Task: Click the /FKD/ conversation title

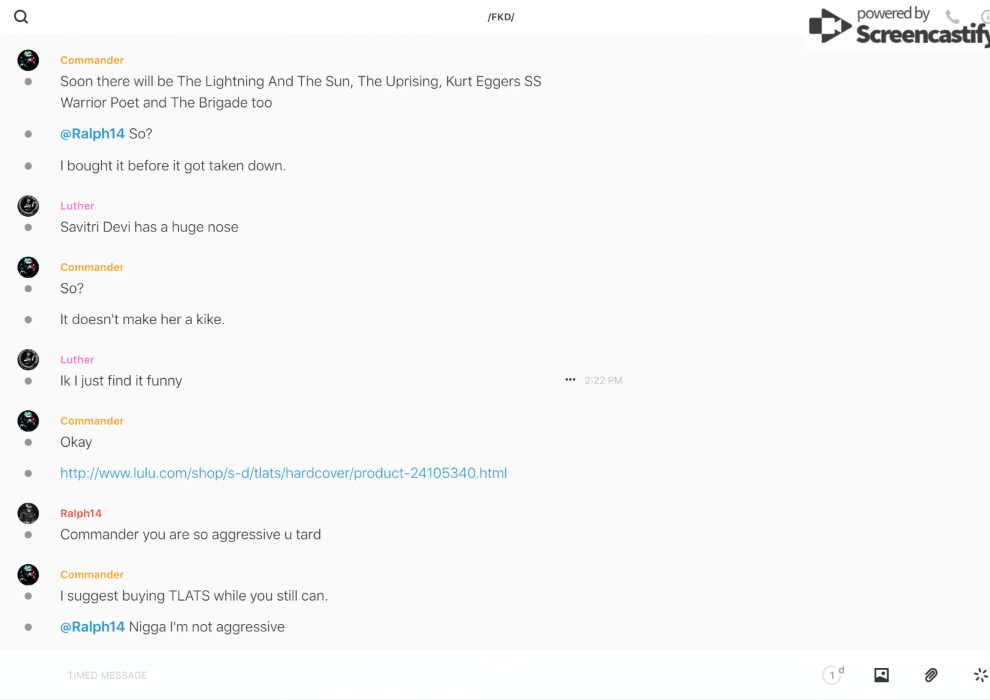Action: click(x=501, y=17)
